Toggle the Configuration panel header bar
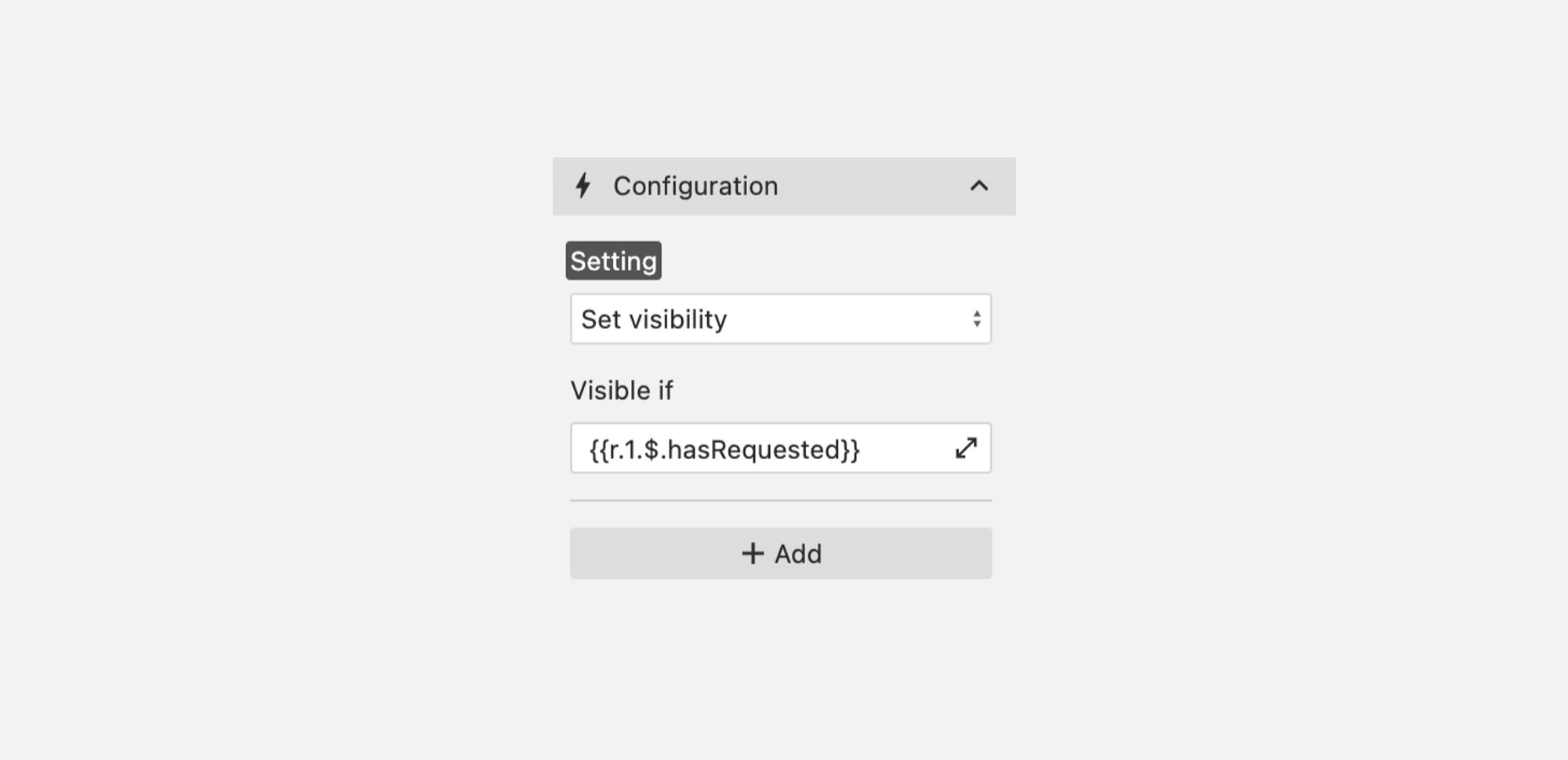Screen dimensions: 1568x760 coord(784,186)
